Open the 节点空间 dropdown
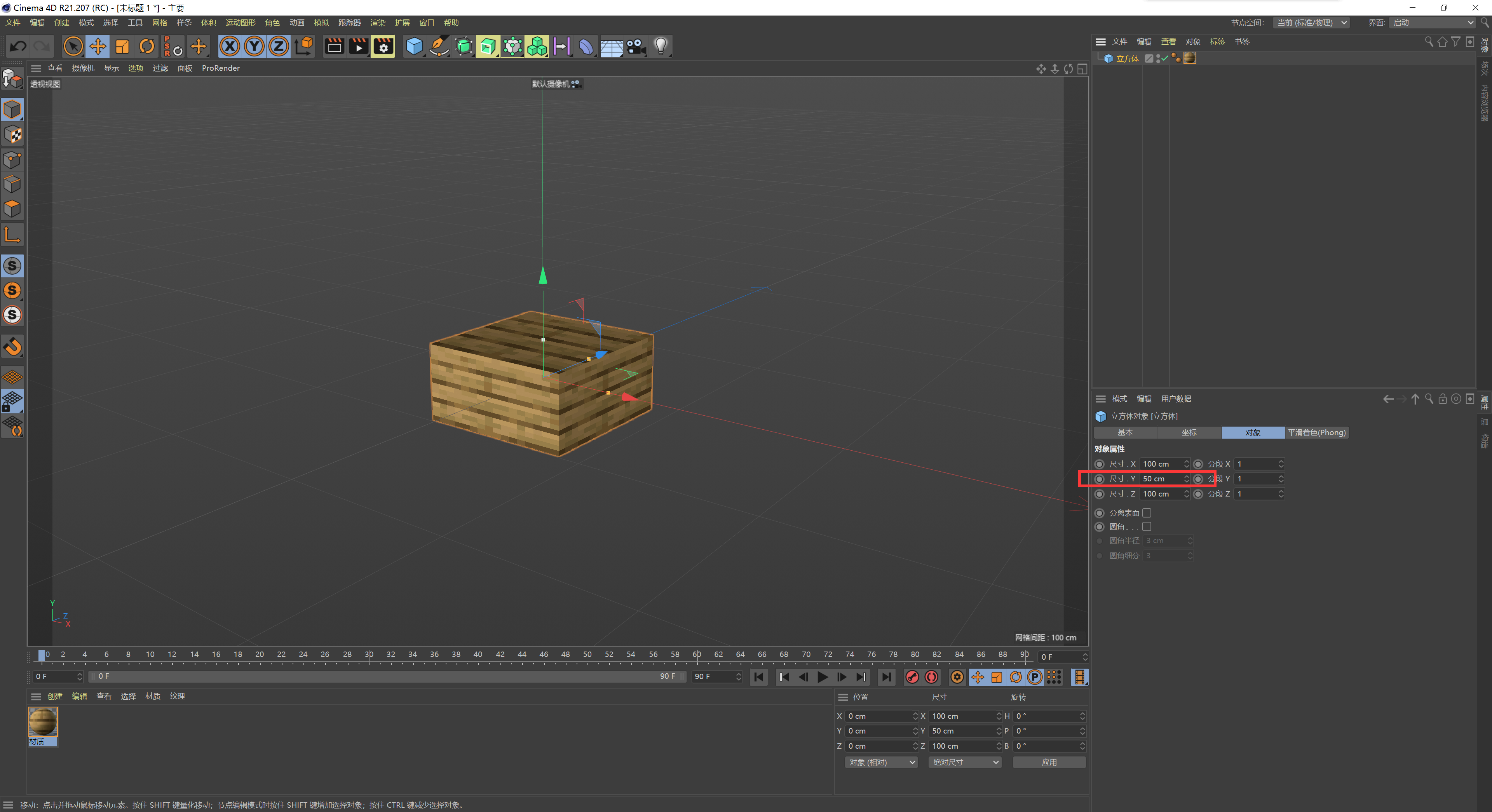 1312,23
